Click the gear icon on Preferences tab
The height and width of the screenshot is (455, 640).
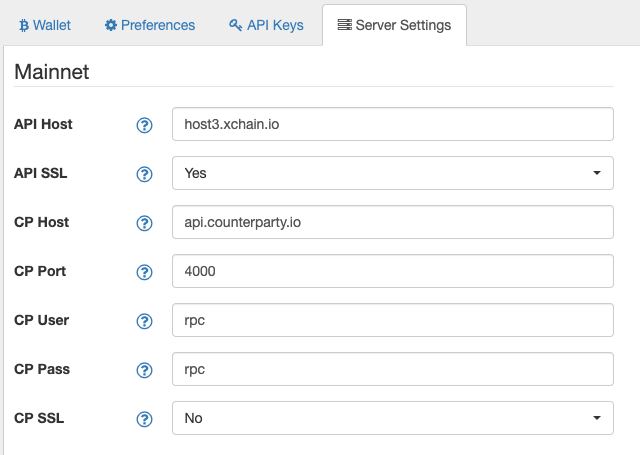click(x=111, y=25)
